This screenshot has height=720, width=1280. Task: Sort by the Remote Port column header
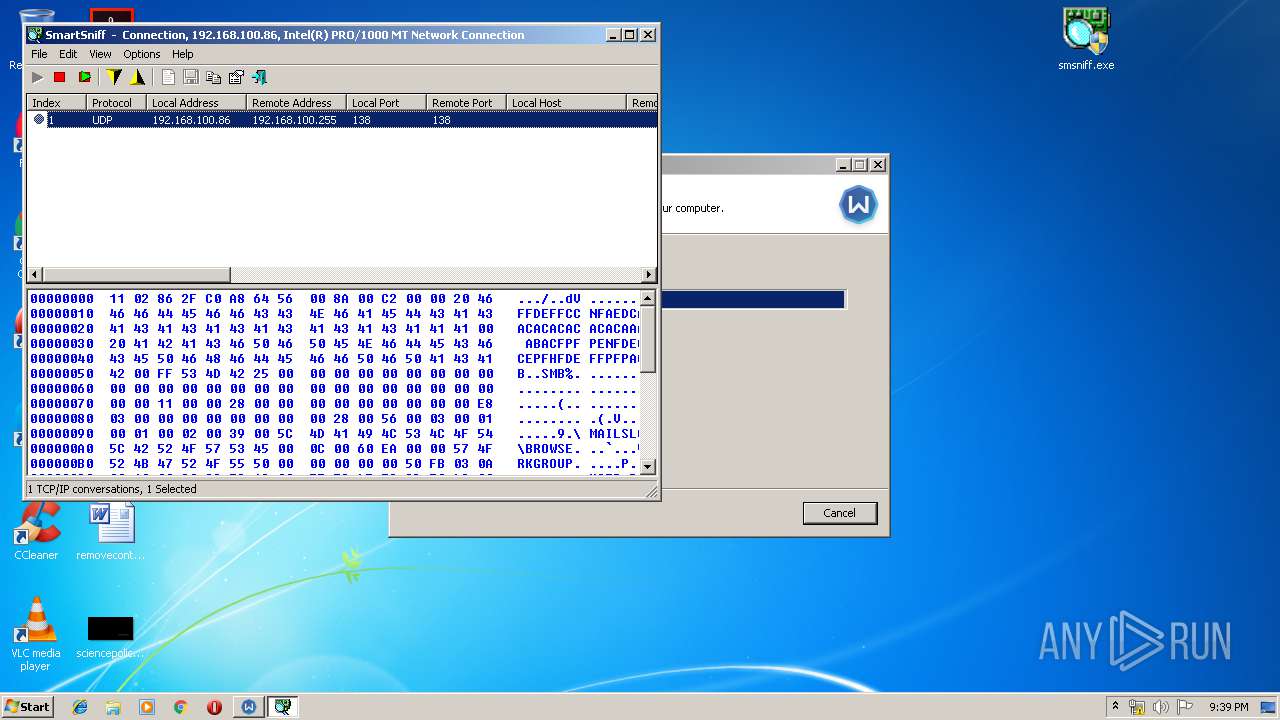466,103
